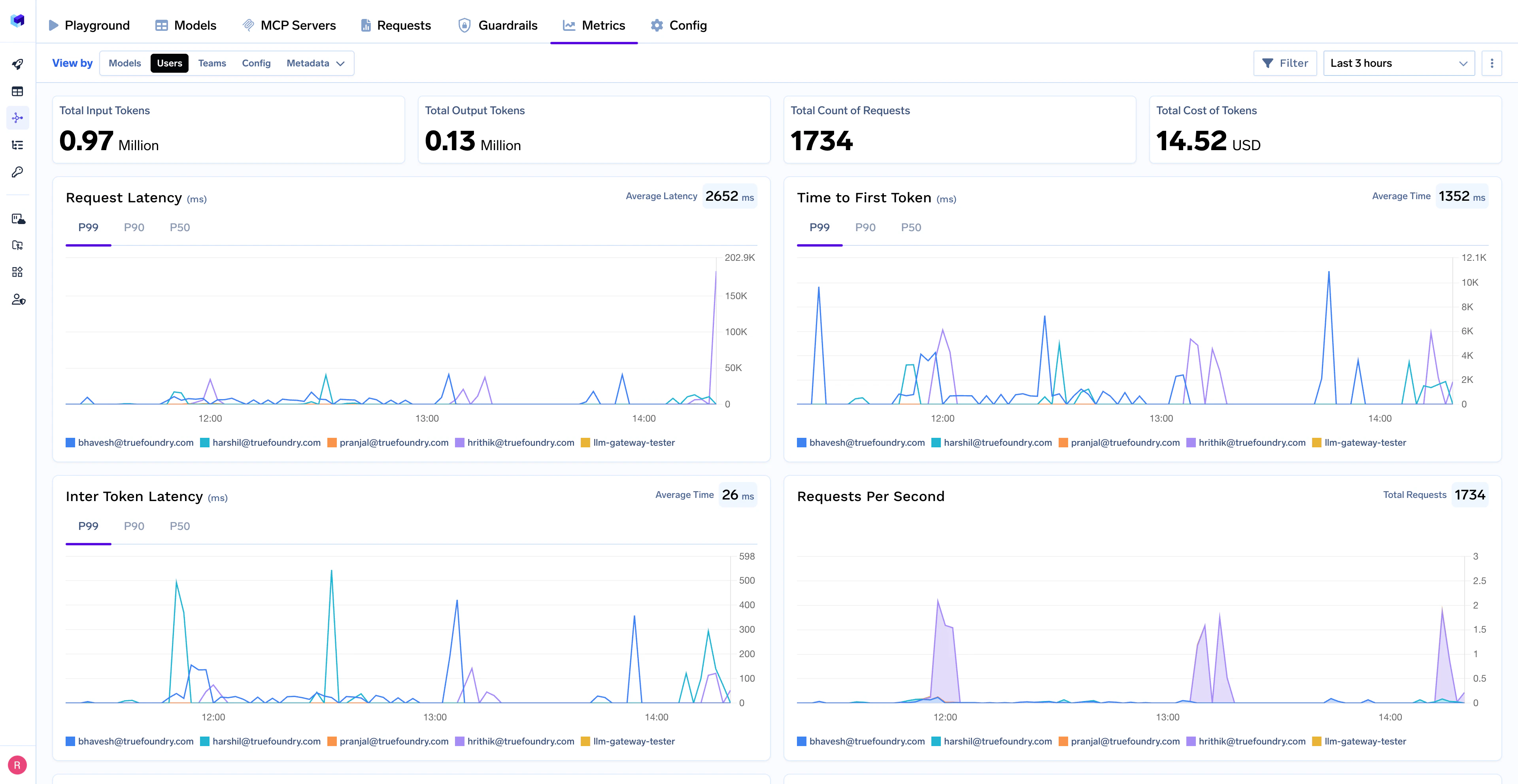Open the Filter panel
The image size is (1518, 784).
coord(1285,63)
